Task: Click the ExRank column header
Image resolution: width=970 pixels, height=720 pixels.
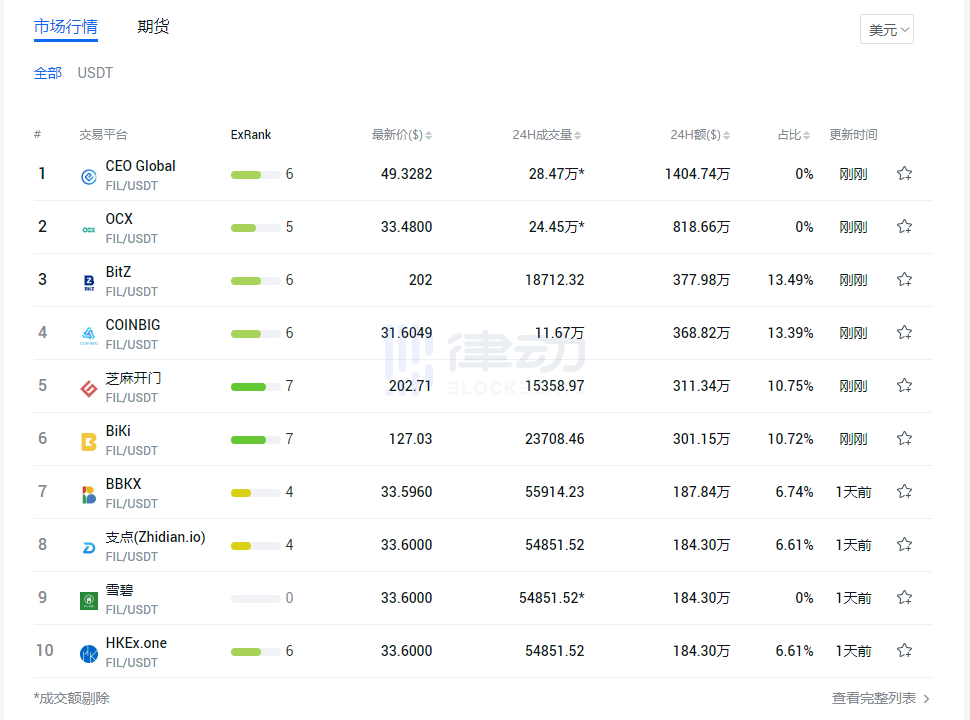Action: 251,135
